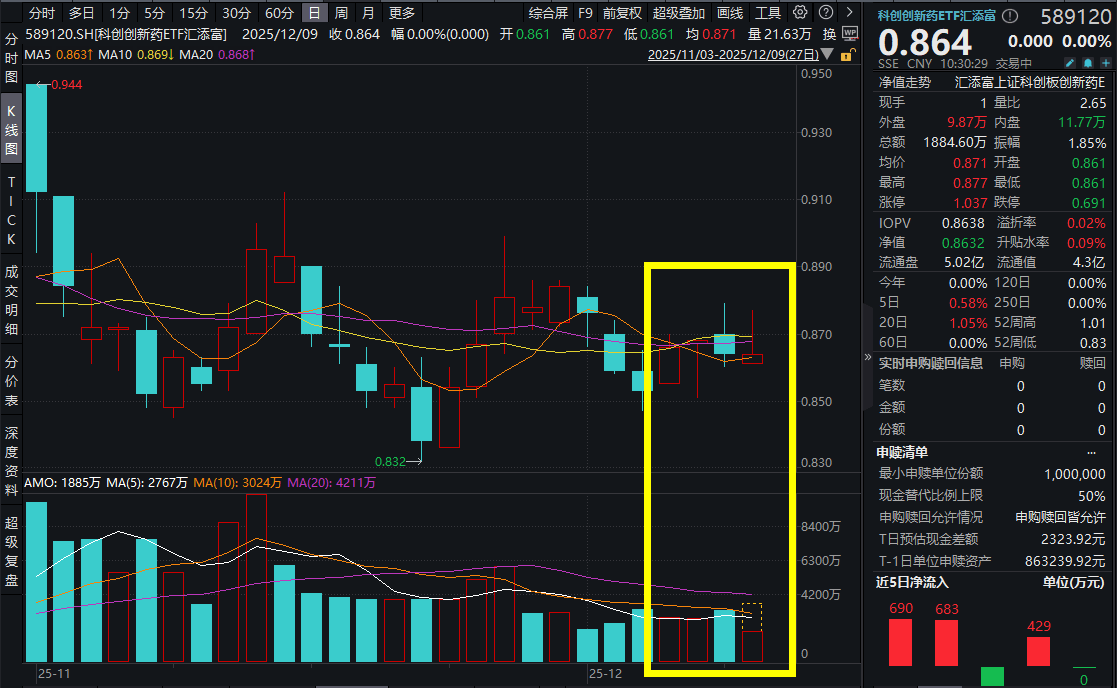Select the 周 weekly period tab
The height and width of the screenshot is (688, 1117).
pyautogui.click(x=341, y=13)
